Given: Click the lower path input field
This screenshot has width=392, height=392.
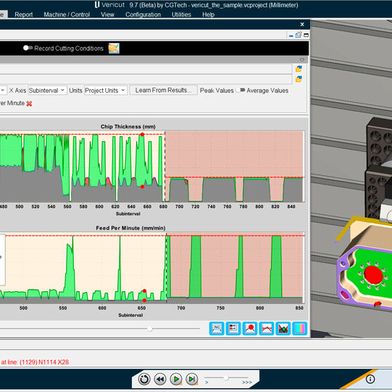Looking at the screenshot, I should coord(146,79).
